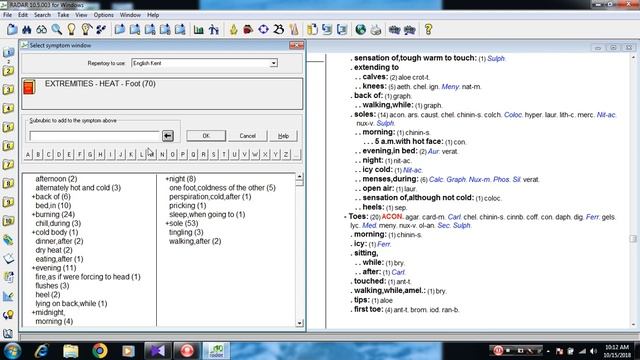The image size is (640, 360).
Task: Click the sidebar lightbulb icon near bottom
Action: (9, 315)
